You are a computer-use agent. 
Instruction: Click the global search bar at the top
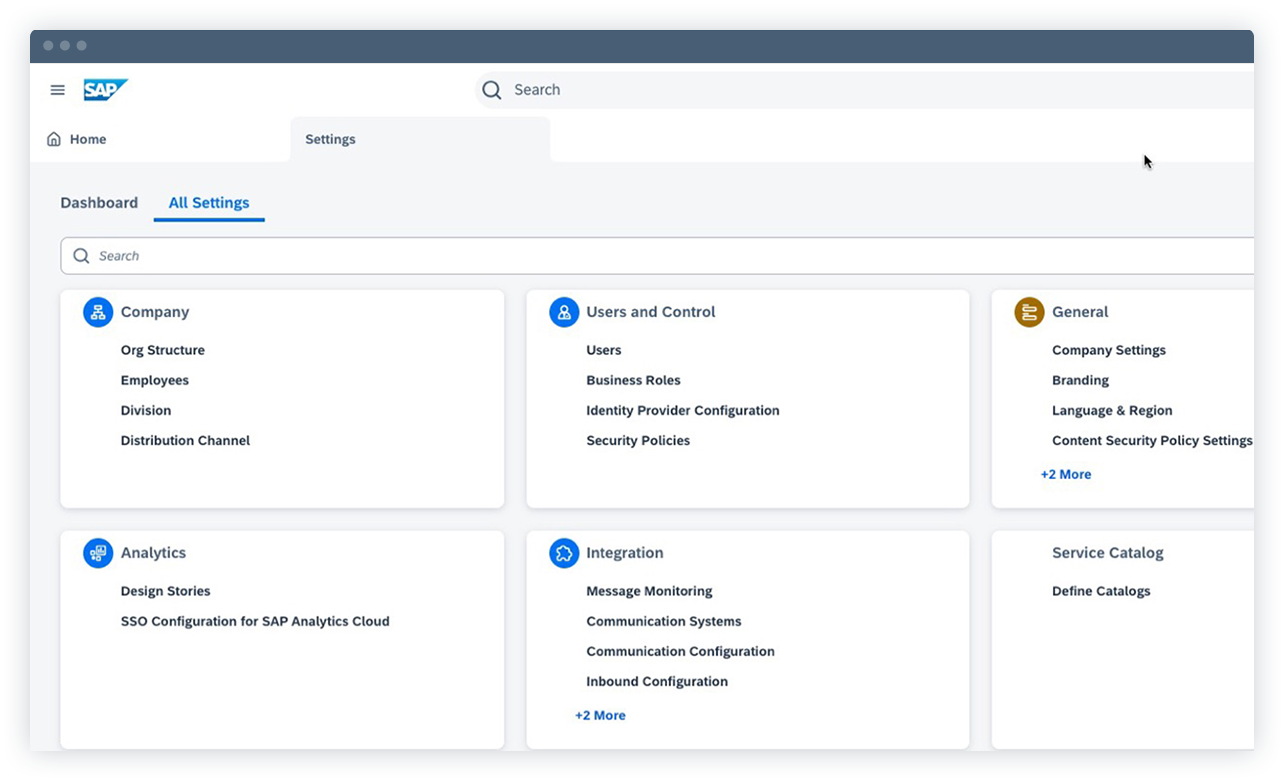tap(700, 89)
